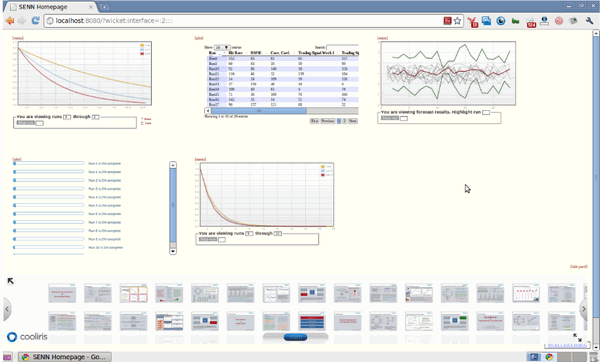Viewport: 600px width, 362px height.
Task: Bookmark page with the star icon
Action: pyautogui.click(x=457, y=21)
